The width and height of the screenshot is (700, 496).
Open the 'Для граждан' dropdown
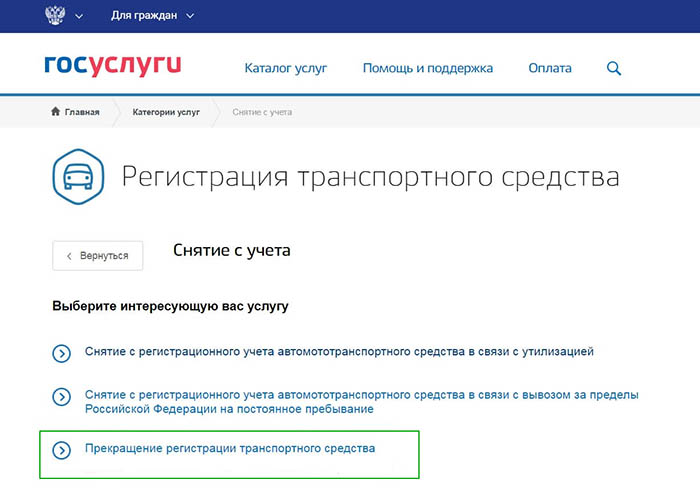152,16
